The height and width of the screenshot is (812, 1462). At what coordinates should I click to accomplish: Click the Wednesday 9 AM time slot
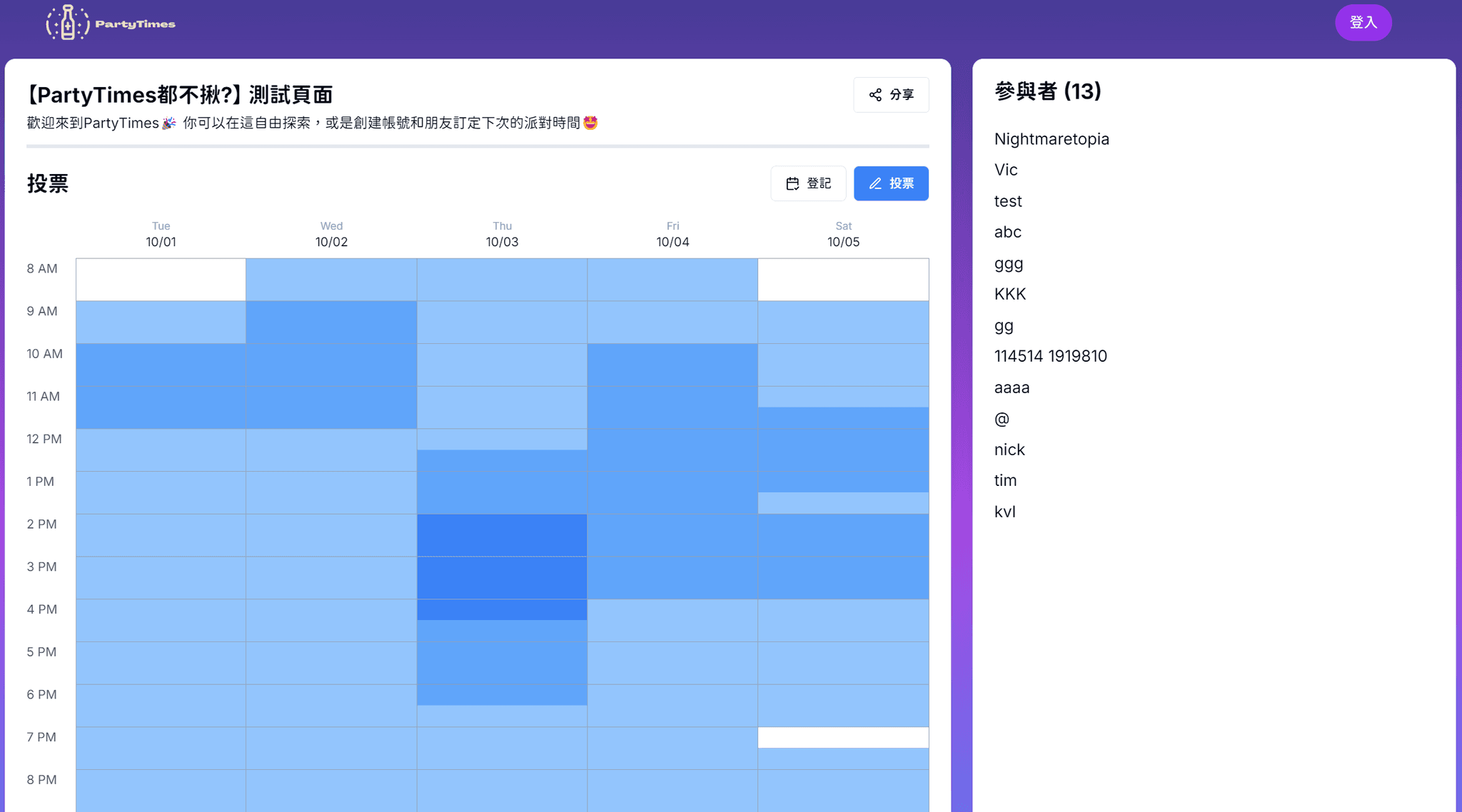[x=332, y=323]
